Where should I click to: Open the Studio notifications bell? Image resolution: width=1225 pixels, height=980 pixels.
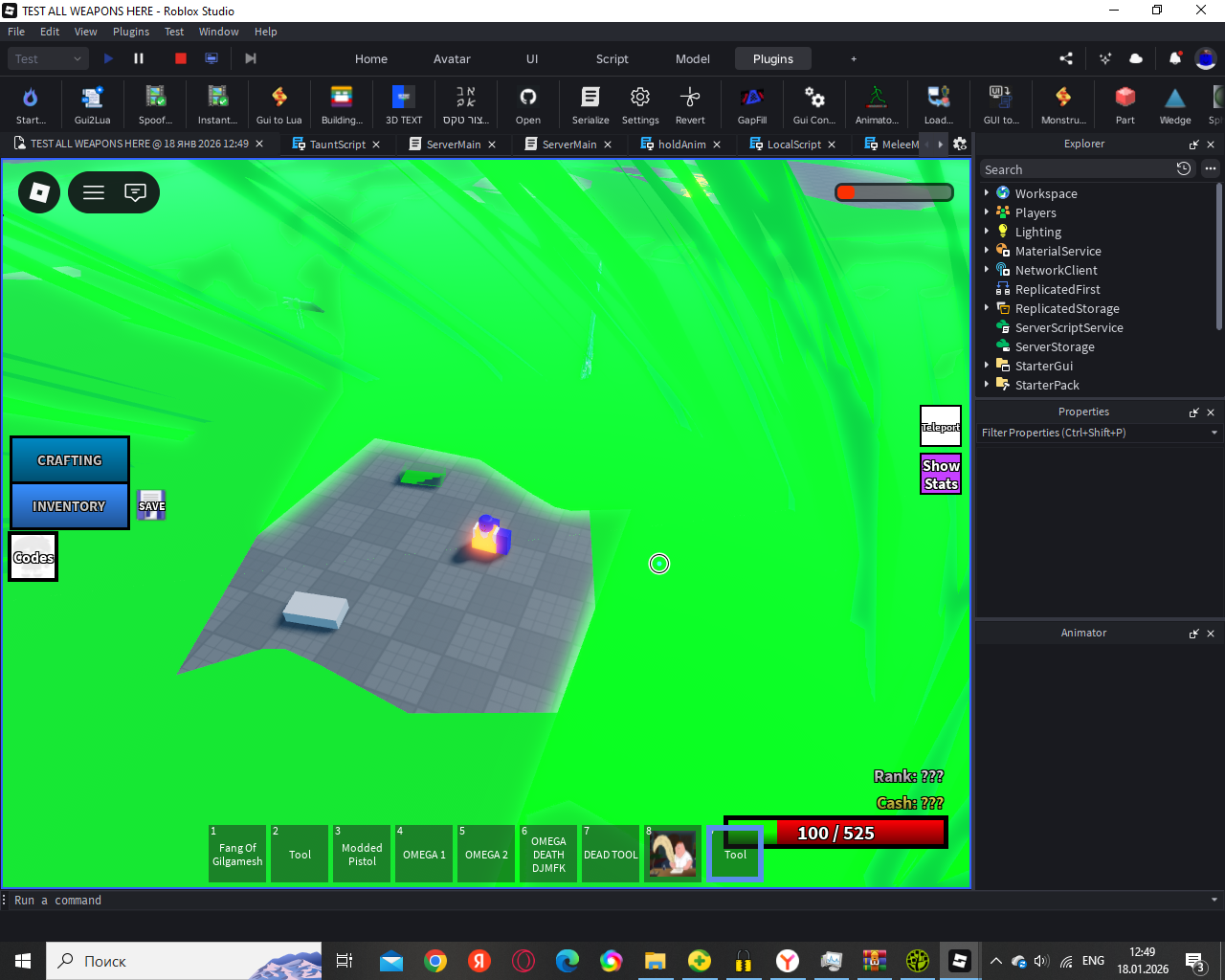(1175, 58)
